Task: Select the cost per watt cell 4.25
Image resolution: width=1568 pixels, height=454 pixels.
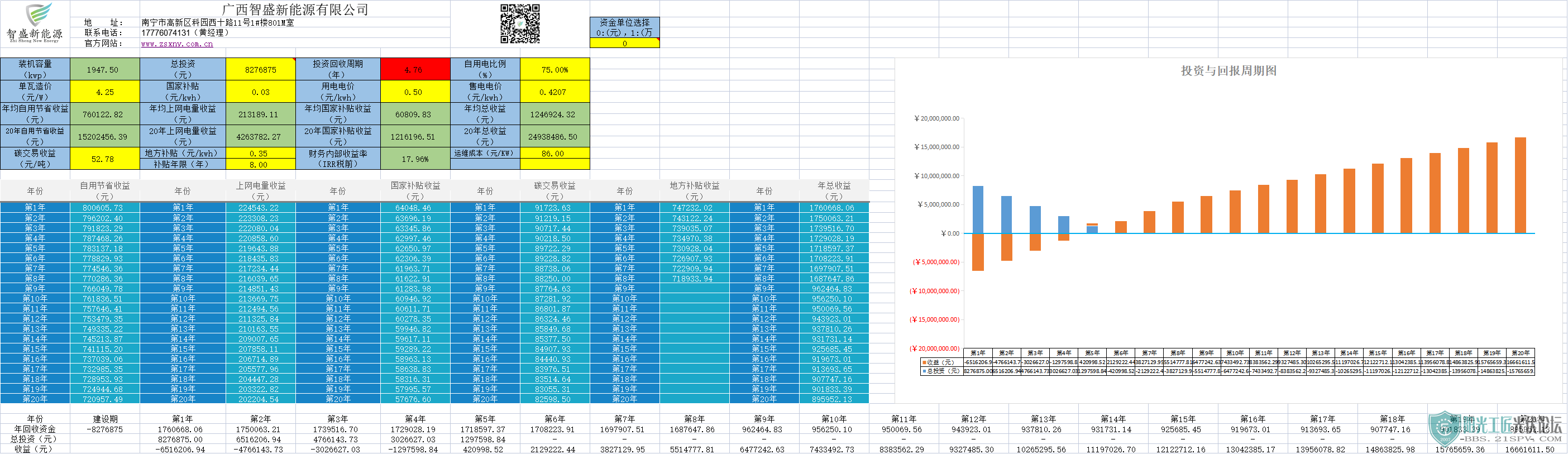Action: [x=104, y=92]
